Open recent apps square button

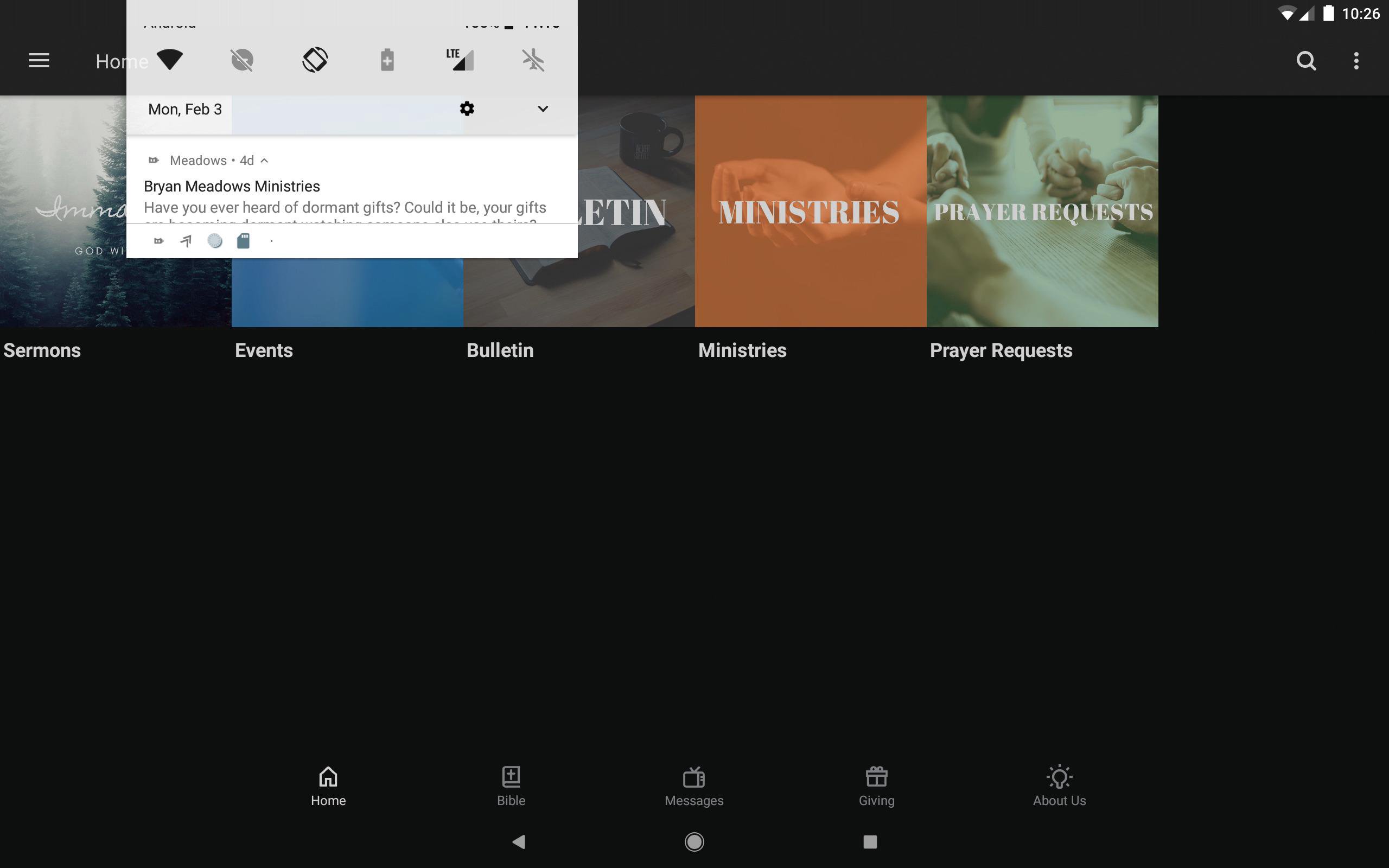(x=870, y=841)
